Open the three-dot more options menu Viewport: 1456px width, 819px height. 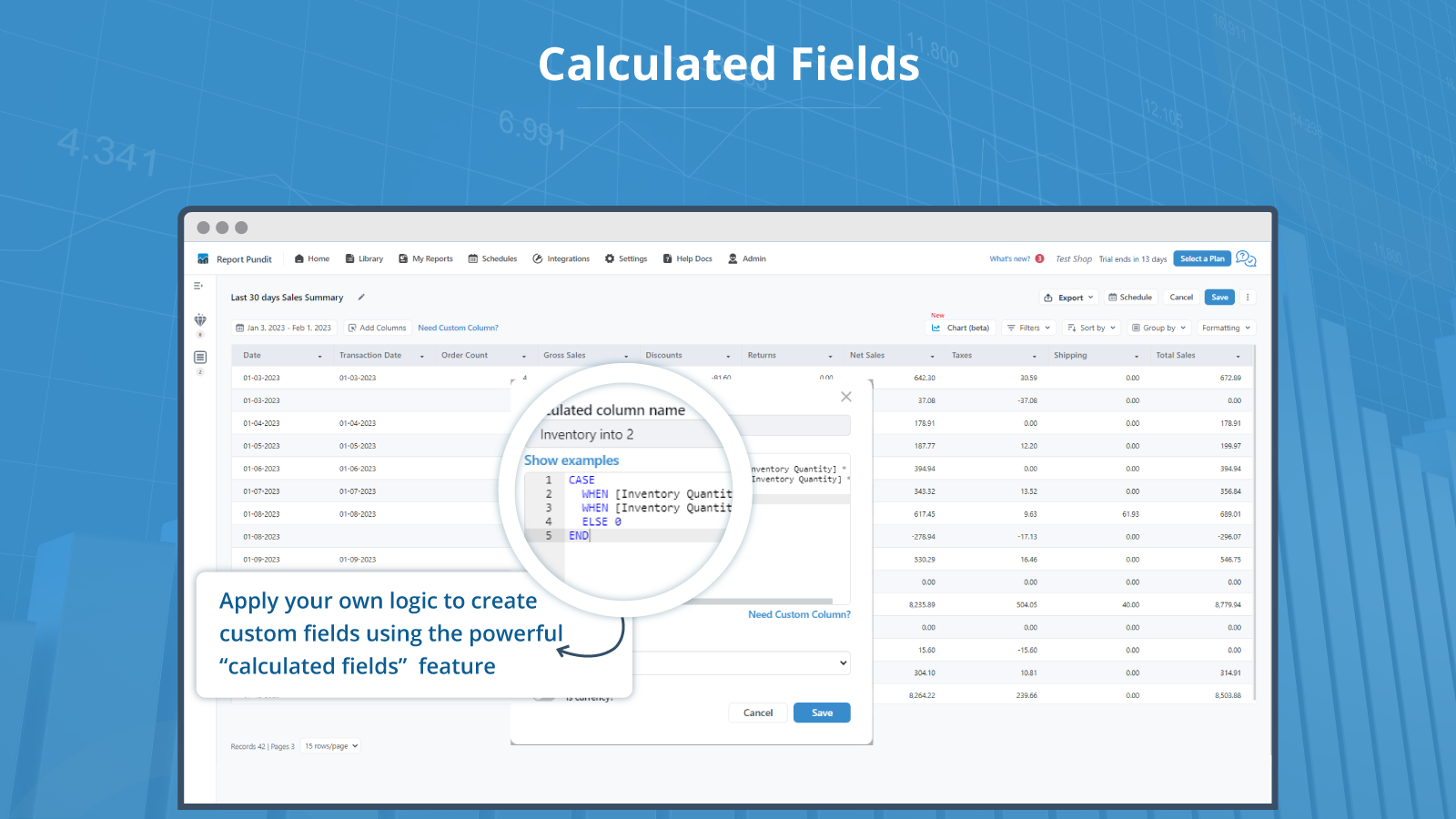1248,298
